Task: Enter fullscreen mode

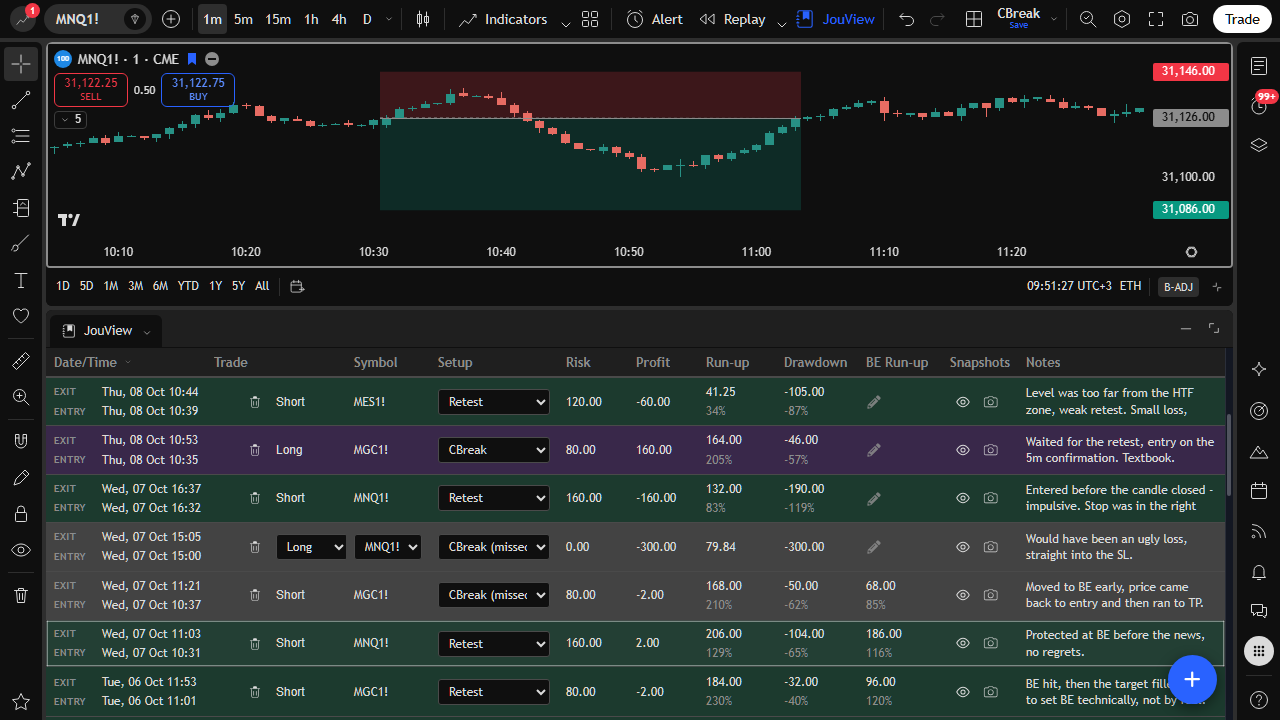Action: click(1156, 19)
